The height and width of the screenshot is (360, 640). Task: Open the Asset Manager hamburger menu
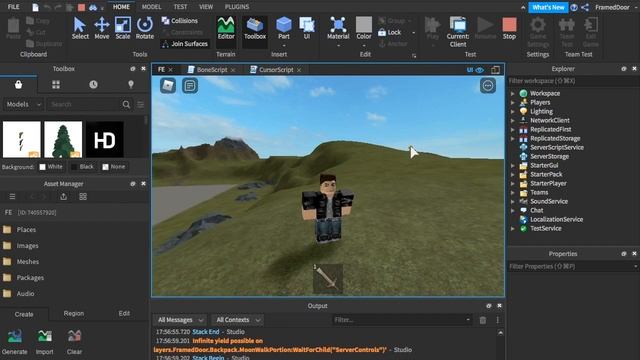[x=12, y=197]
